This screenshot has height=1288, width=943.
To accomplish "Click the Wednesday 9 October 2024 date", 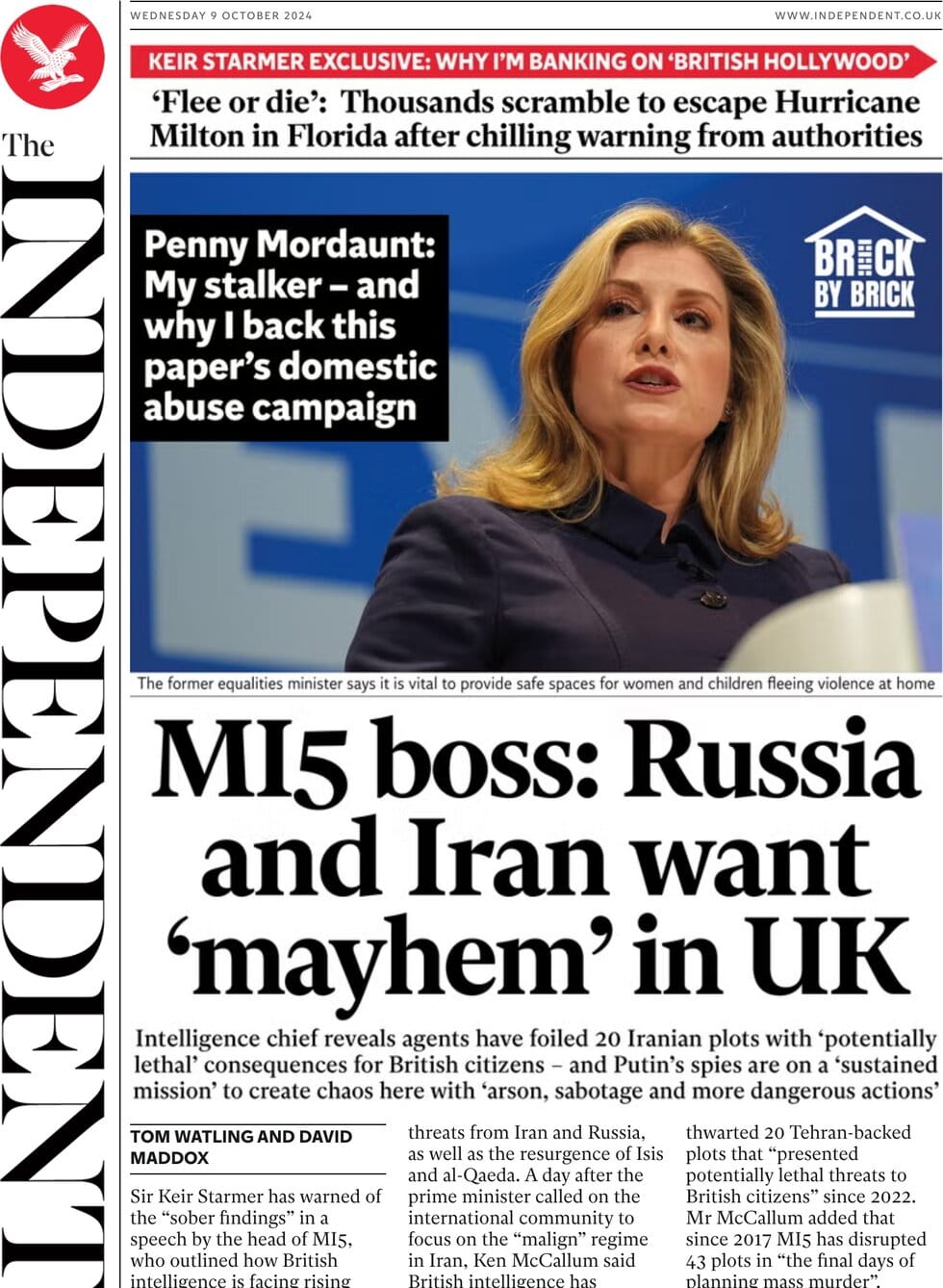I will coord(221,15).
